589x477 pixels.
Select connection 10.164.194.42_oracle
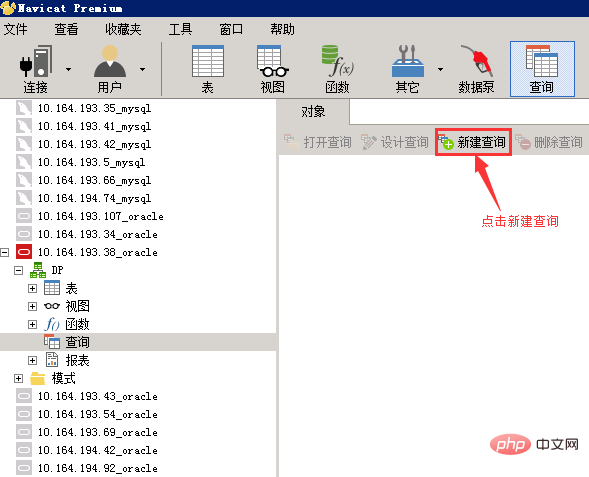click(x=98, y=450)
